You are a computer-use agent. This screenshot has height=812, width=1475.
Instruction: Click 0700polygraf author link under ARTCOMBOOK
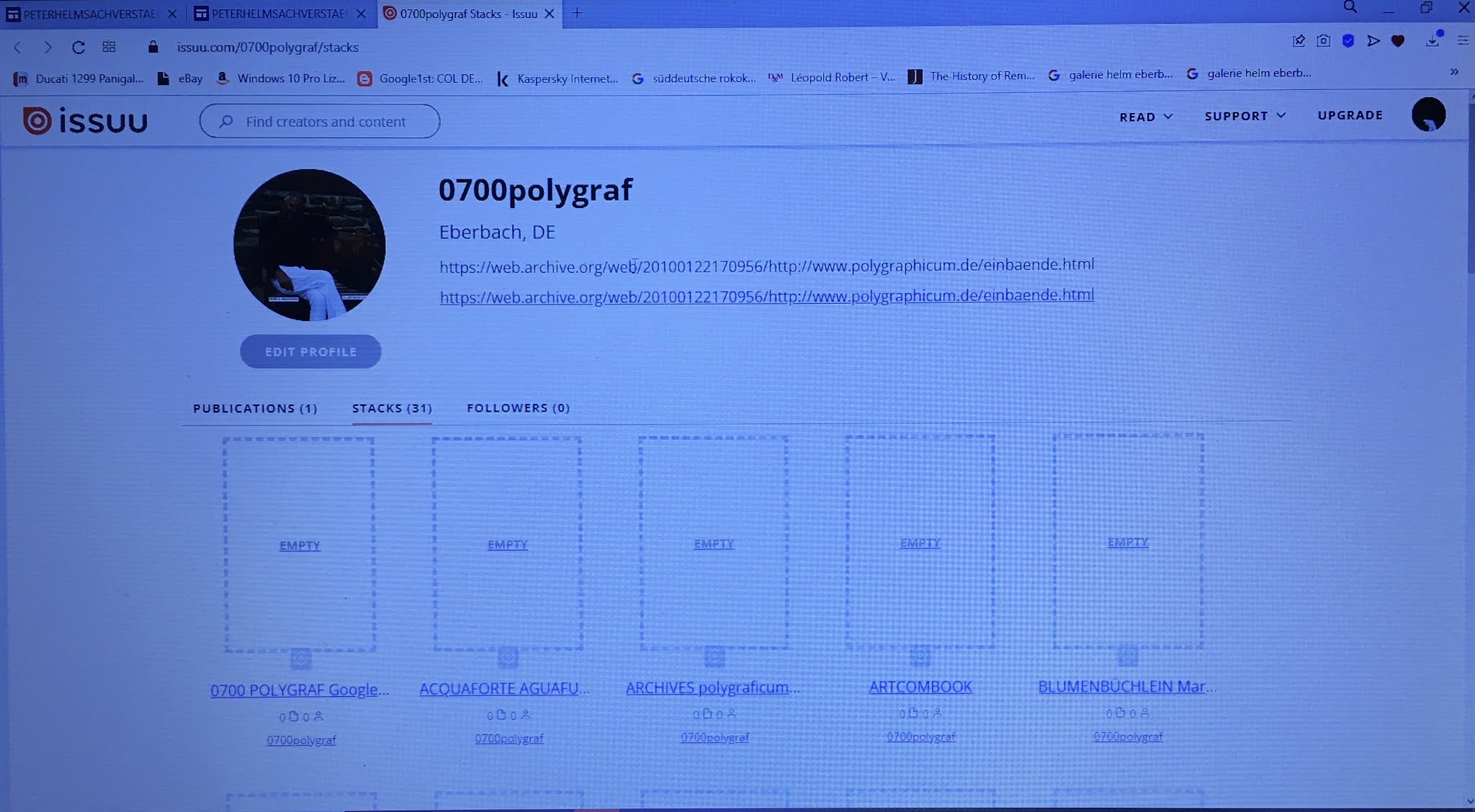[x=920, y=736]
